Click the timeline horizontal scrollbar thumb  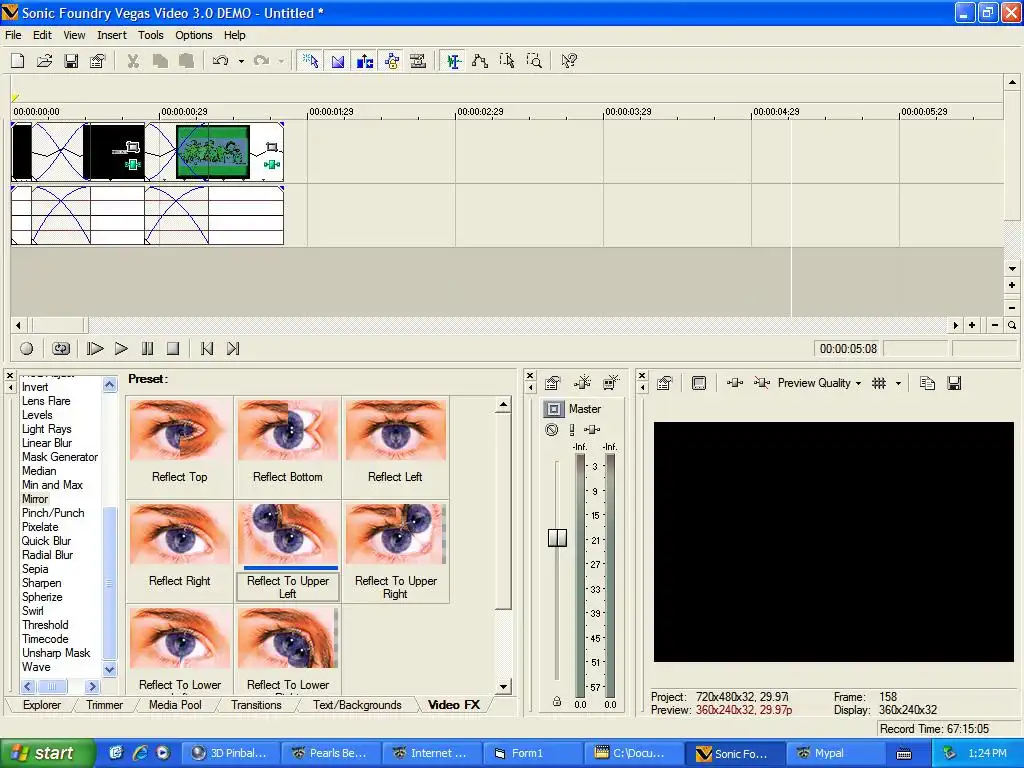59,325
